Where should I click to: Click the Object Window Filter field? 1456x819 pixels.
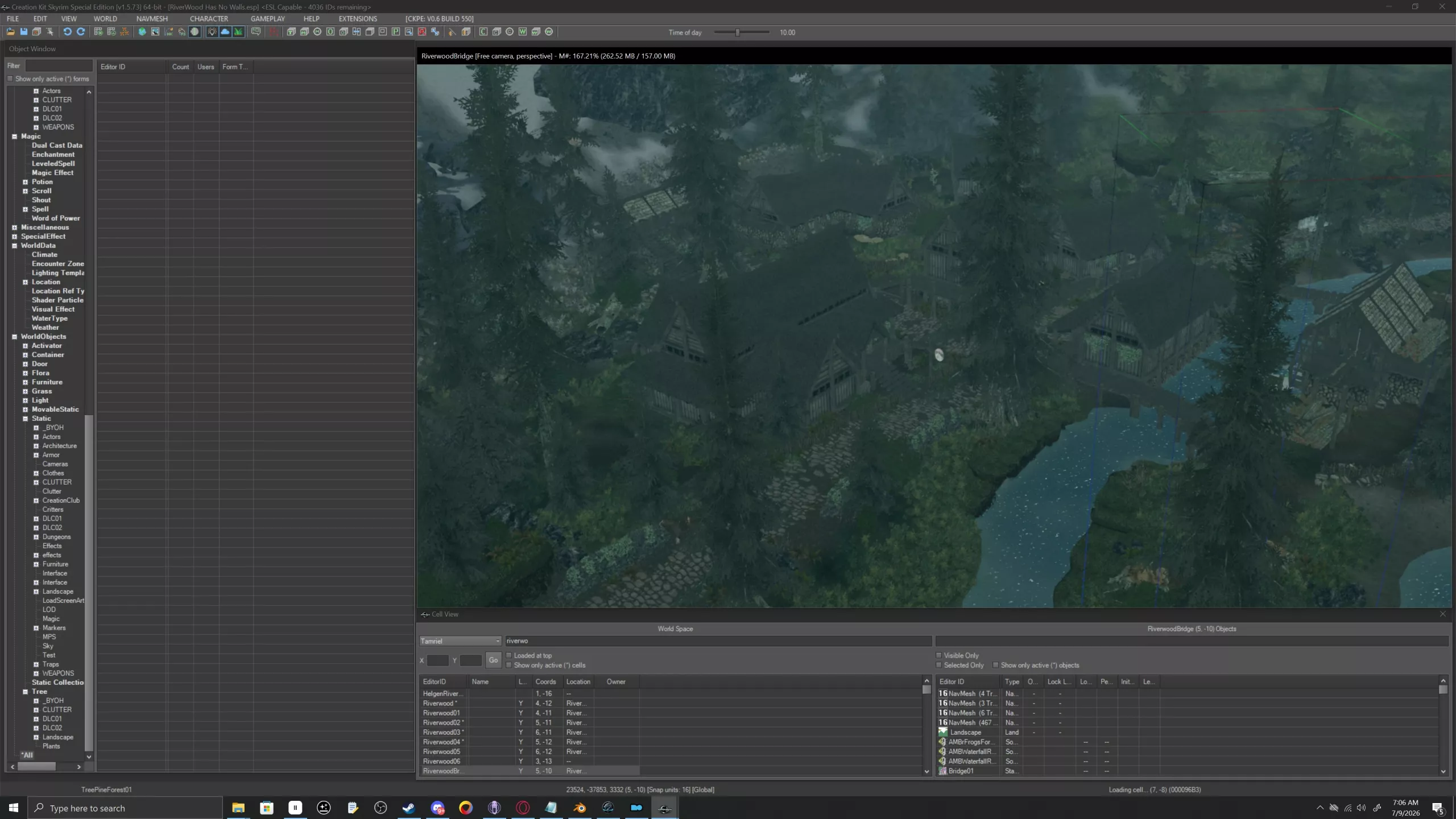59,66
